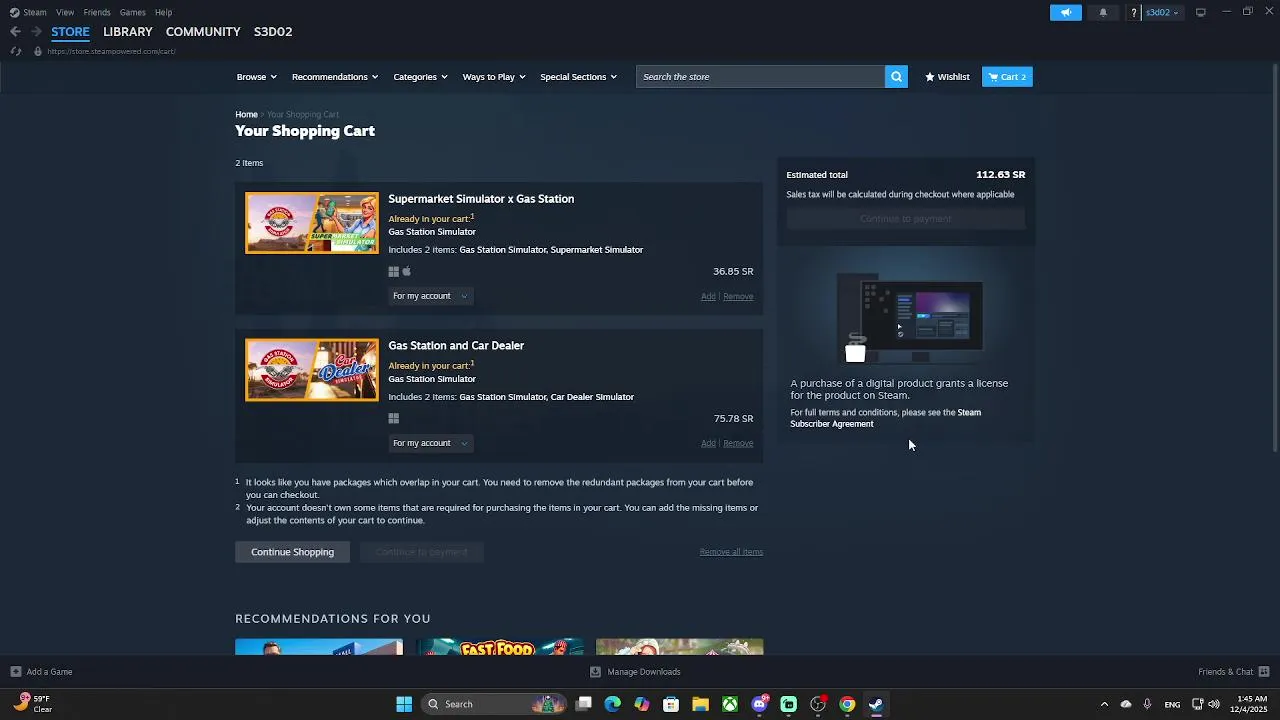Remove Supermarket Simulator x Gas Station bundle
This screenshot has height=720, width=1280.
pos(738,296)
